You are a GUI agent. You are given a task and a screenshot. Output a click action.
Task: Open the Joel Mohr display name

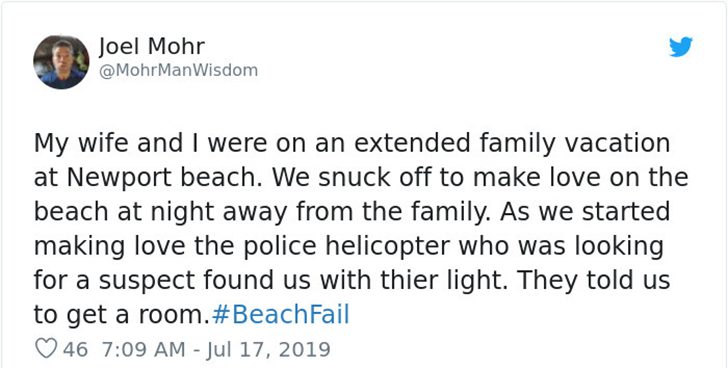[151, 46]
